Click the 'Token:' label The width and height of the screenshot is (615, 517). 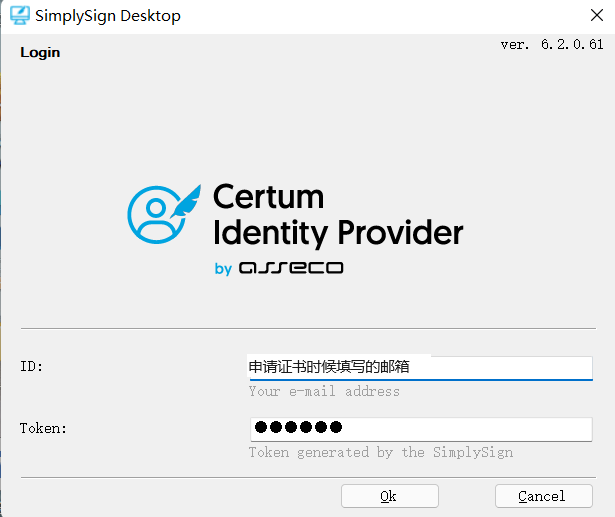coord(43,428)
